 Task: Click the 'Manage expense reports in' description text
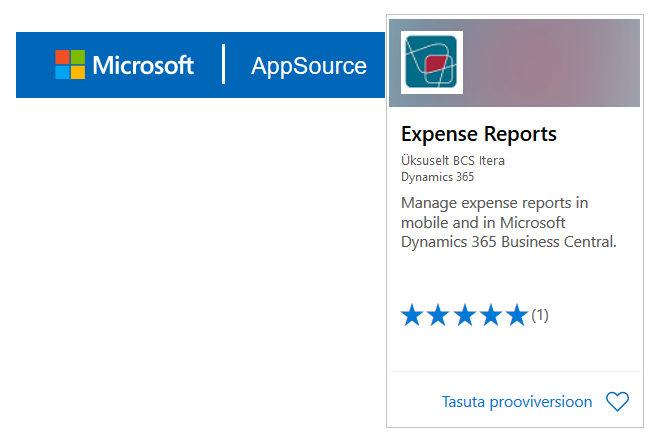(x=494, y=203)
